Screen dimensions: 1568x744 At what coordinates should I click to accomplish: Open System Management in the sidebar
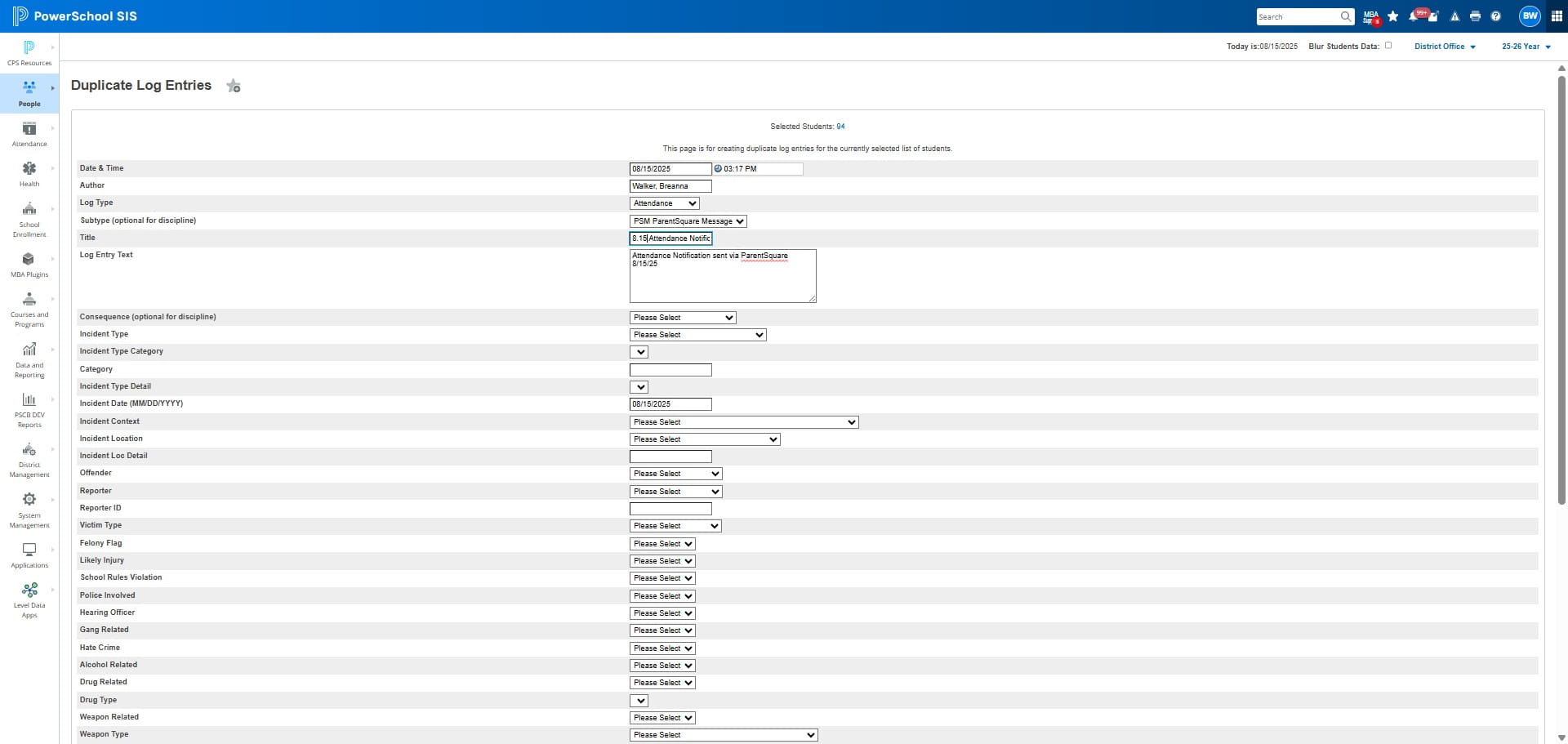tap(29, 510)
